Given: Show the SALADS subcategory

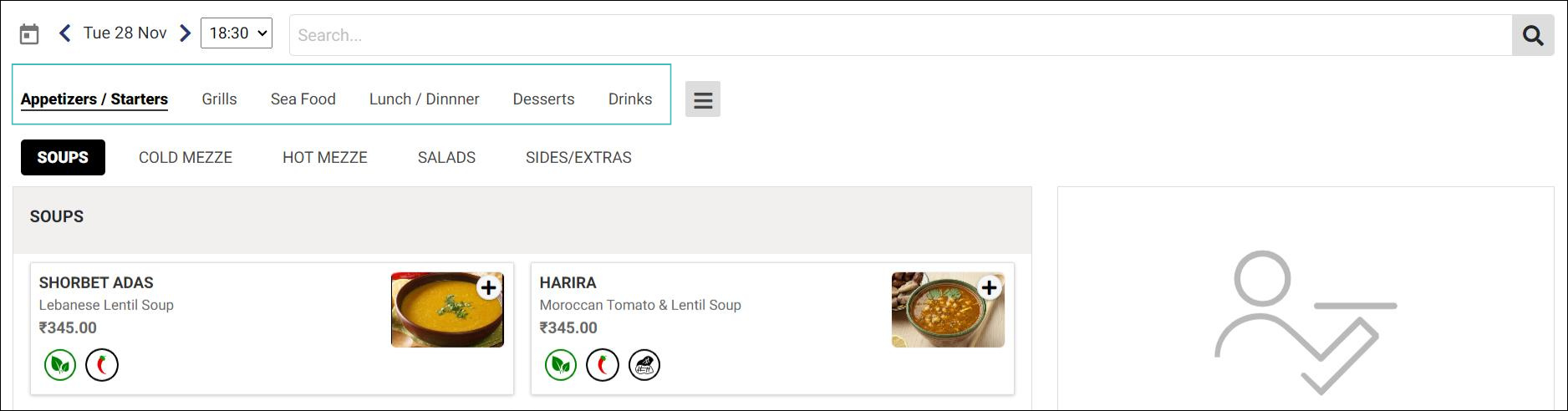Looking at the screenshot, I should point(446,158).
